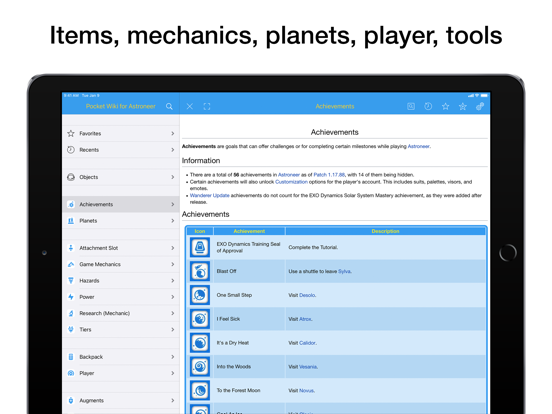
Task: Click the link share icon in top bar
Action: (x=480, y=106)
